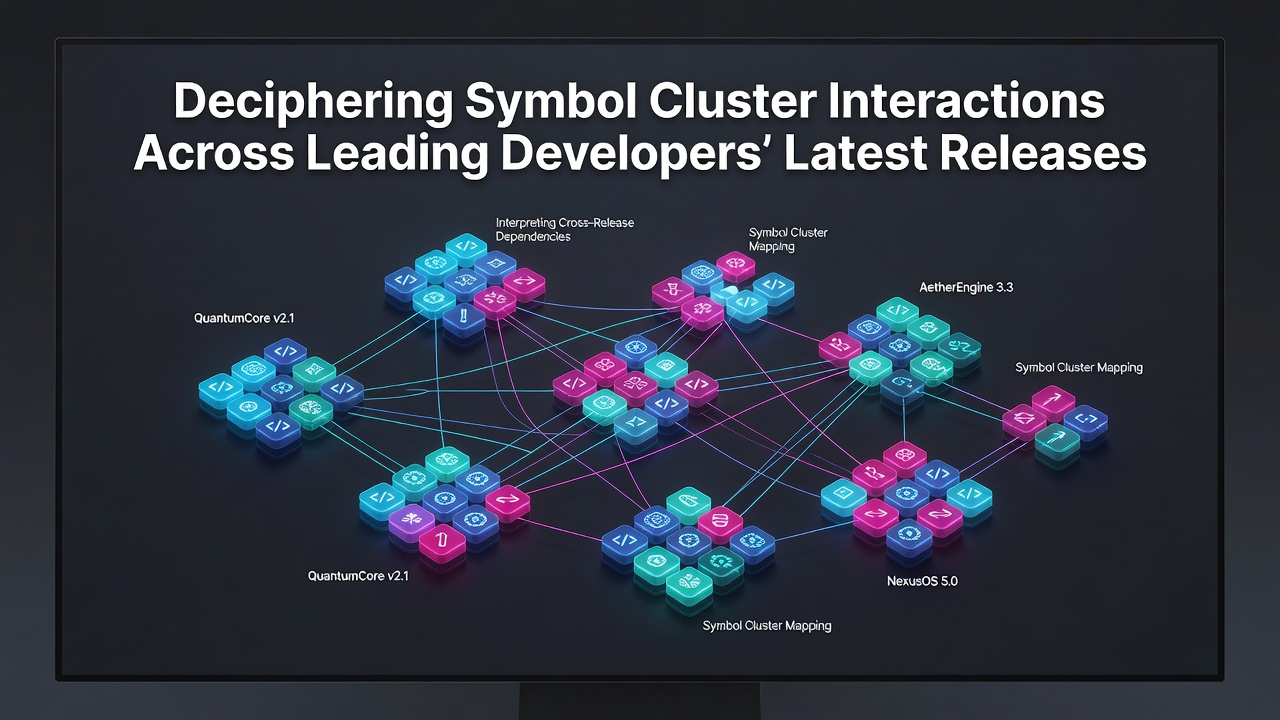Click the purple tile in the lower QuantumCore cluster

click(412, 521)
